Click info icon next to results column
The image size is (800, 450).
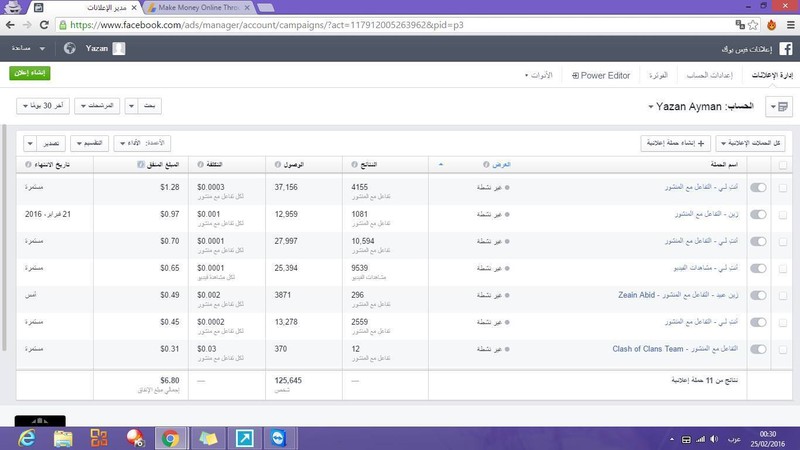[355, 164]
